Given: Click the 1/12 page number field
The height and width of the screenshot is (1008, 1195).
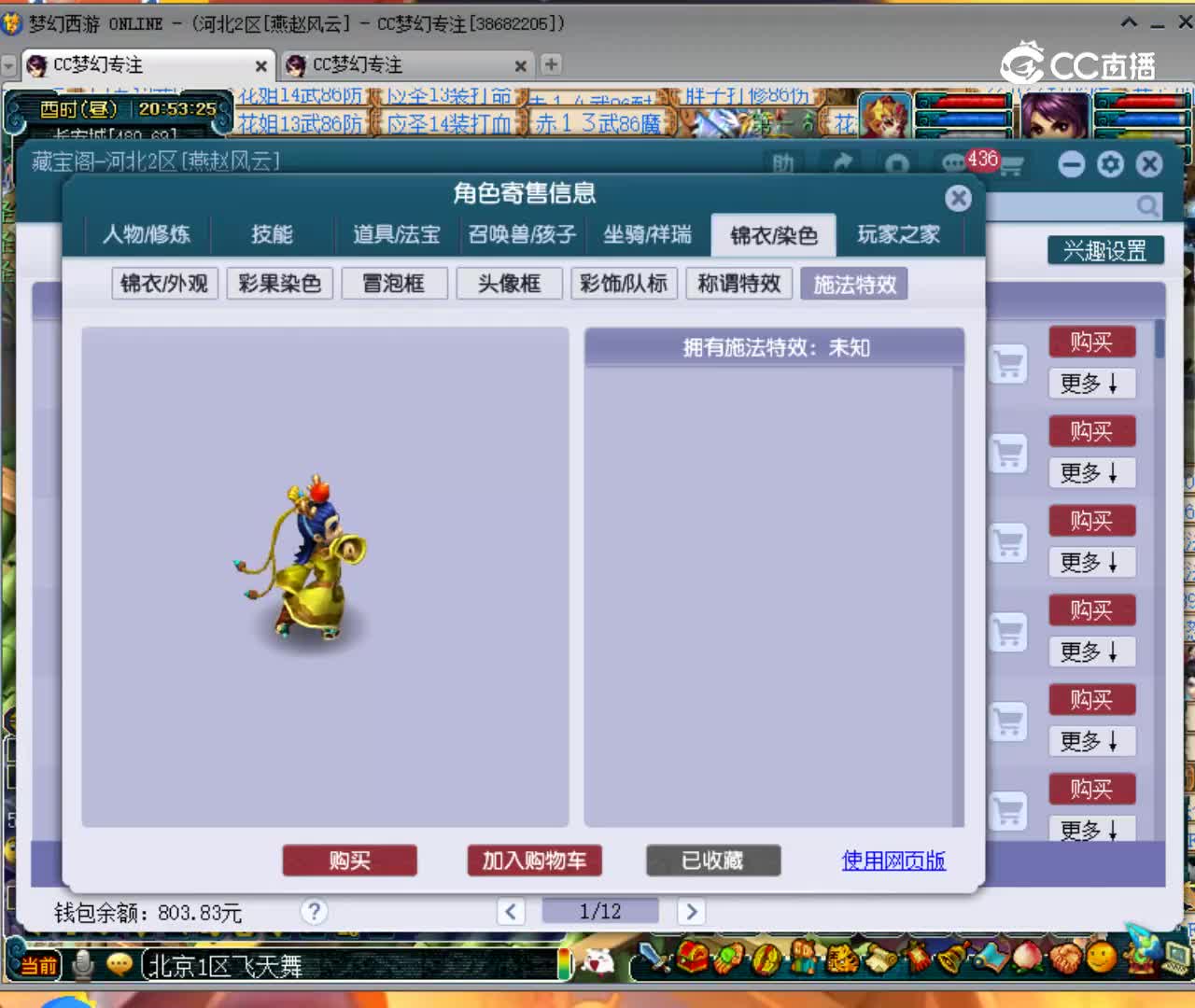Looking at the screenshot, I should tap(599, 911).
